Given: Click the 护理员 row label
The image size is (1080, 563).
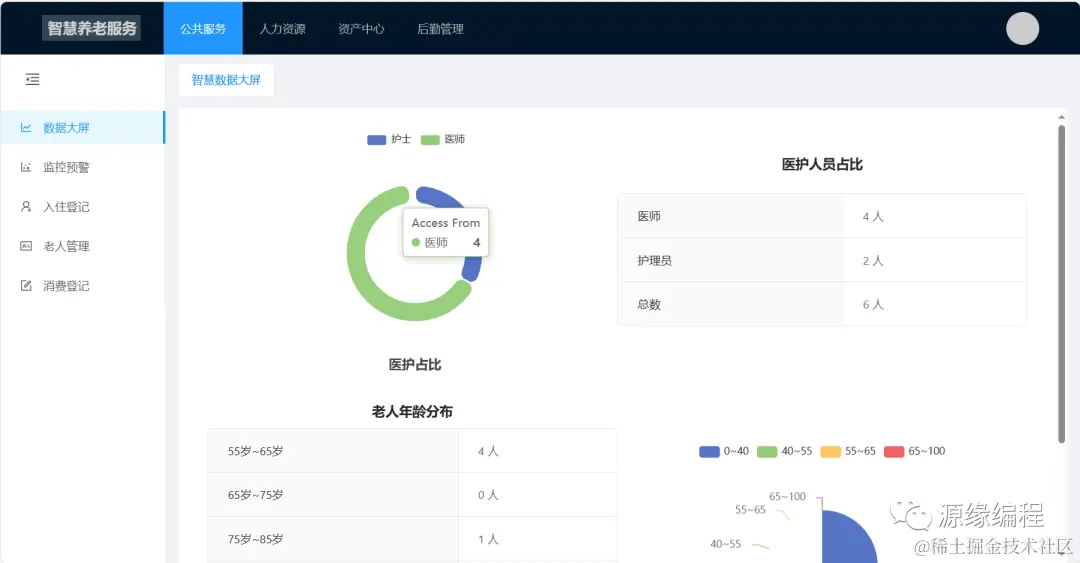Looking at the screenshot, I should click(x=654, y=260).
